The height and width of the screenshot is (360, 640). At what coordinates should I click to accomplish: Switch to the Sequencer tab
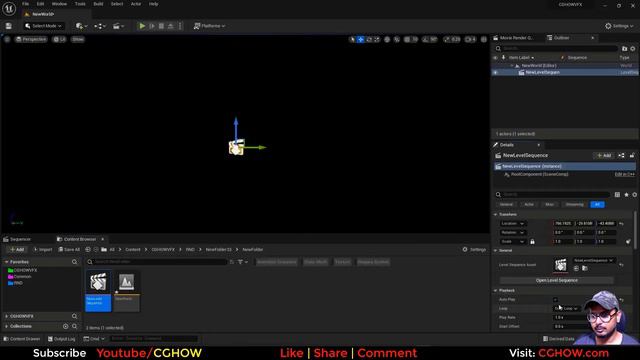point(17,239)
